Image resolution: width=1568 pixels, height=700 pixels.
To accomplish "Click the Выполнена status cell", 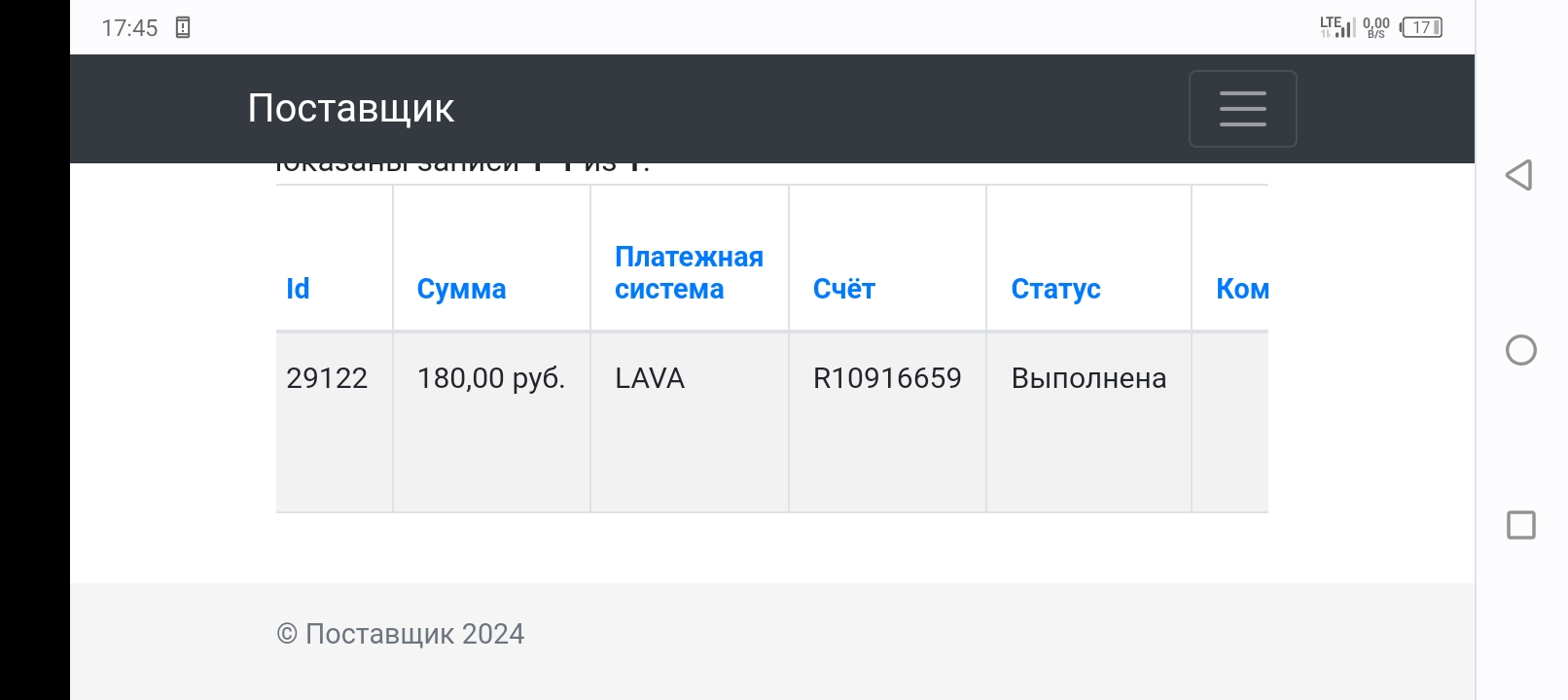I will [1088, 378].
